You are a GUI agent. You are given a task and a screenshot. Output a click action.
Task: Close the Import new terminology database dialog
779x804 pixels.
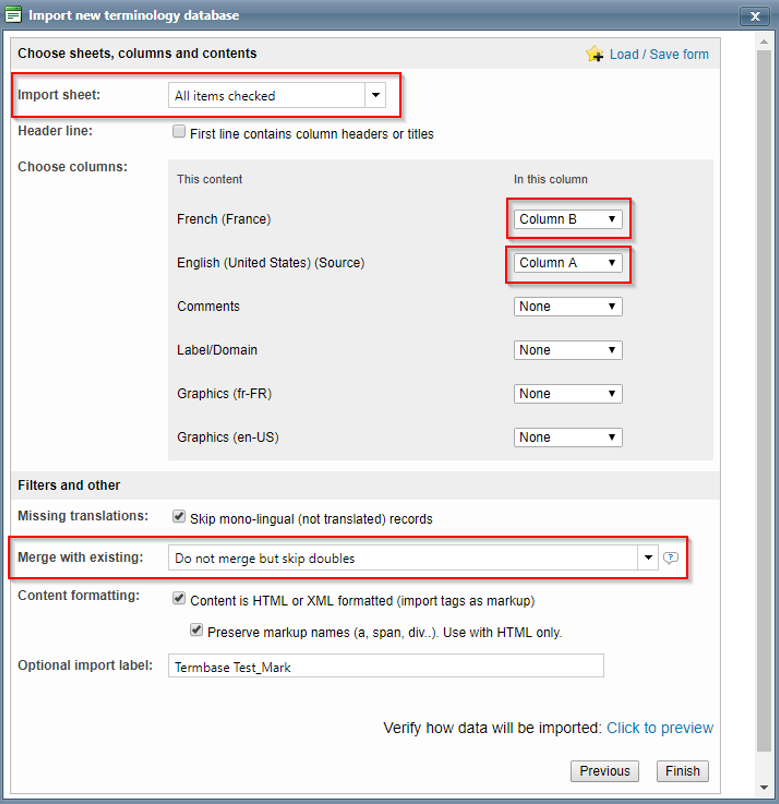[x=753, y=15]
